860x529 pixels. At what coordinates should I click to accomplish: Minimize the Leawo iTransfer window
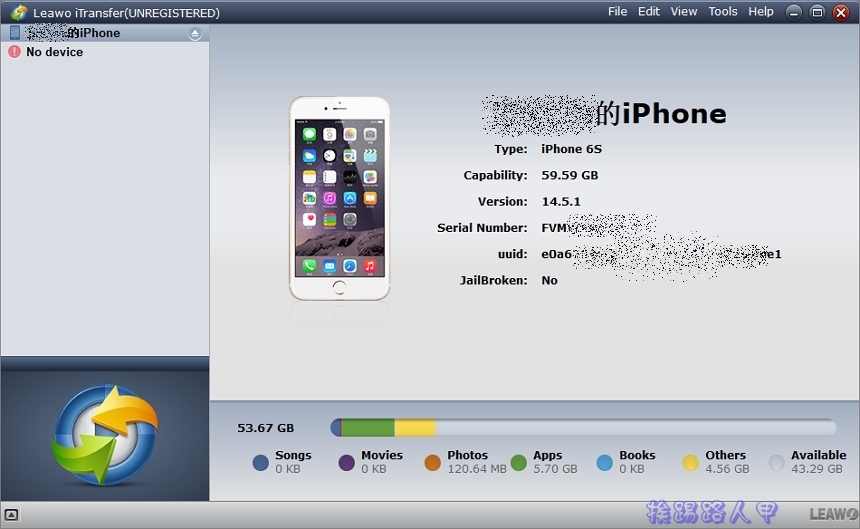[793, 12]
